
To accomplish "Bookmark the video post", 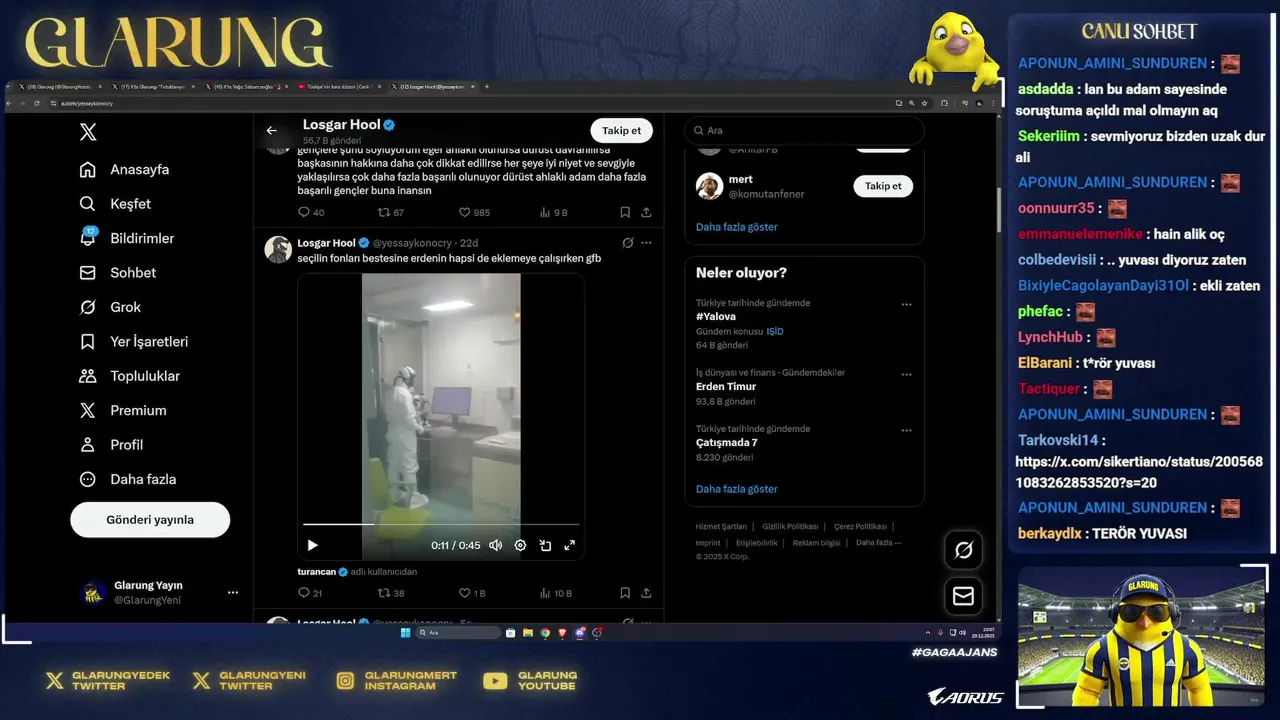I will tap(625, 593).
